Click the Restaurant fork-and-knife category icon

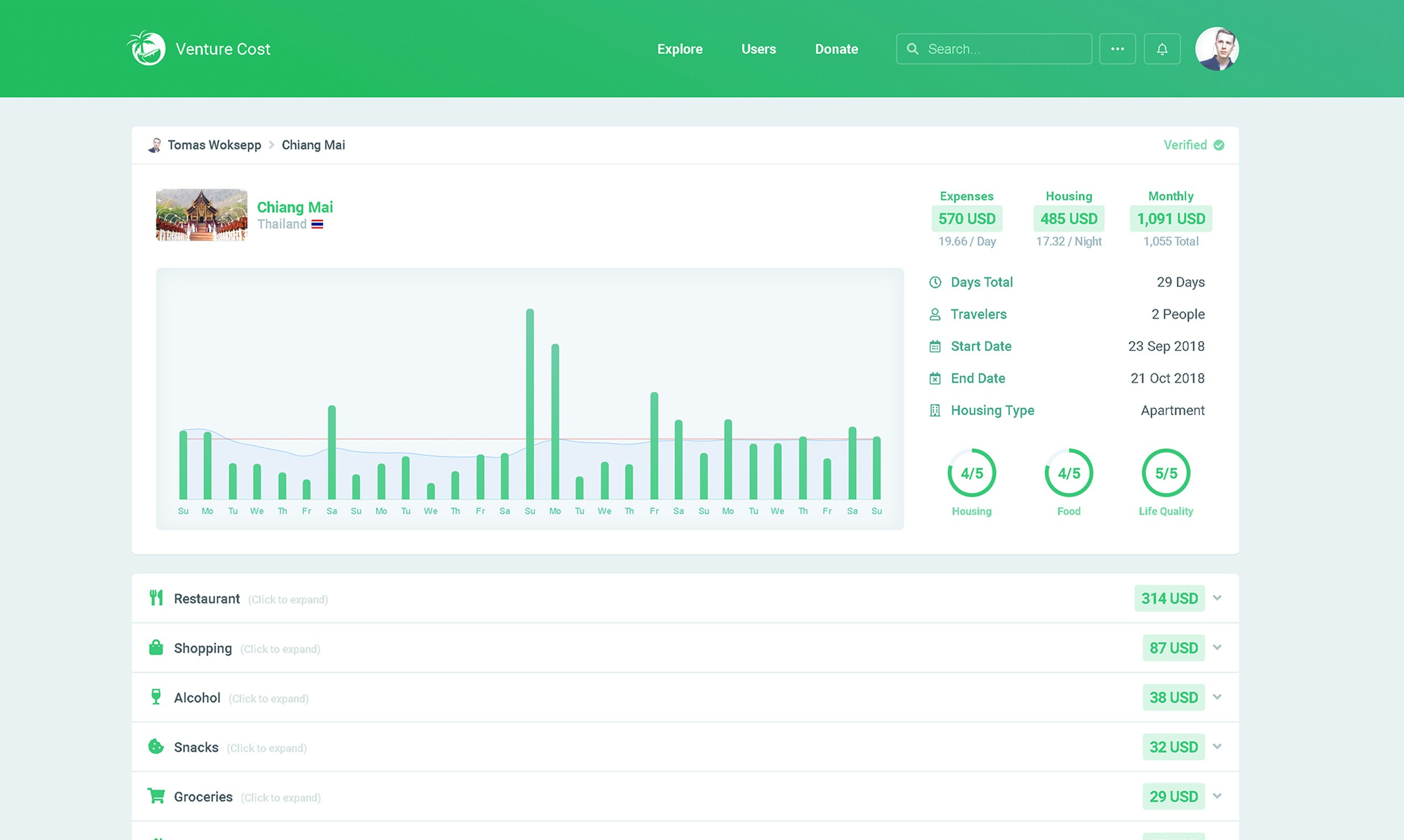click(157, 598)
